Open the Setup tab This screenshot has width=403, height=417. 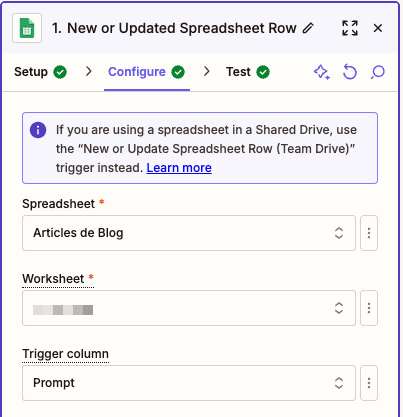pyautogui.click(x=40, y=72)
